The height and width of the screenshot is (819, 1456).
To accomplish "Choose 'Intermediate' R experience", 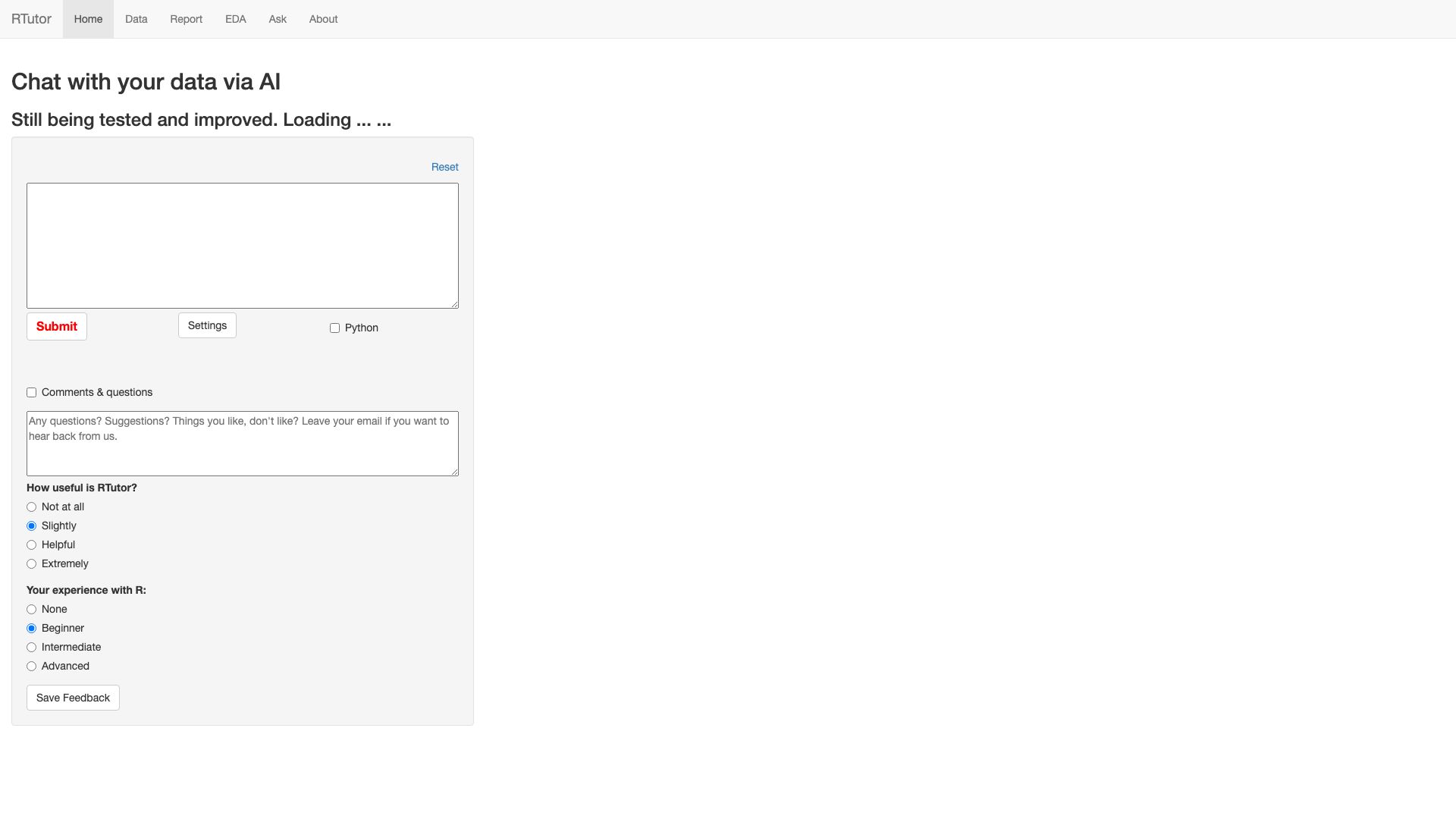I will click(31, 647).
